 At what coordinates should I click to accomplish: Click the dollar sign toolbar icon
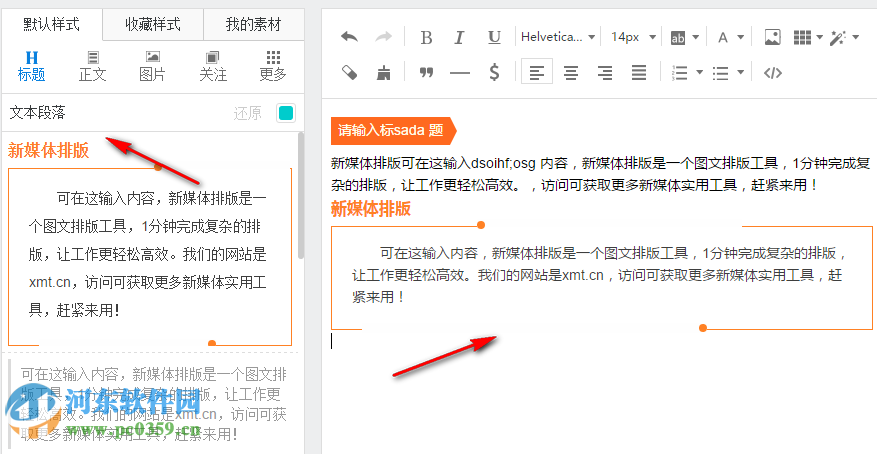(x=494, y=72)
